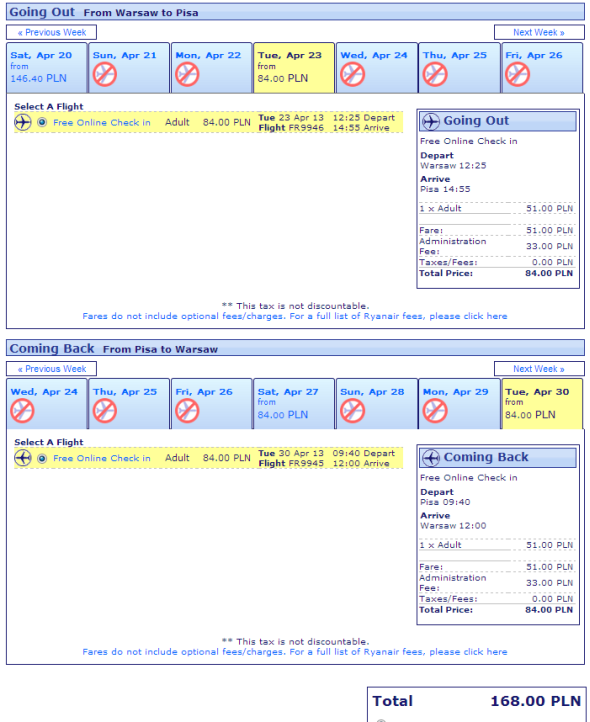The width and height of the screenshot is (590, 722).
Task: Click Warsaw 12:00 in Coming Back summary
Action: tap(453, 526)
